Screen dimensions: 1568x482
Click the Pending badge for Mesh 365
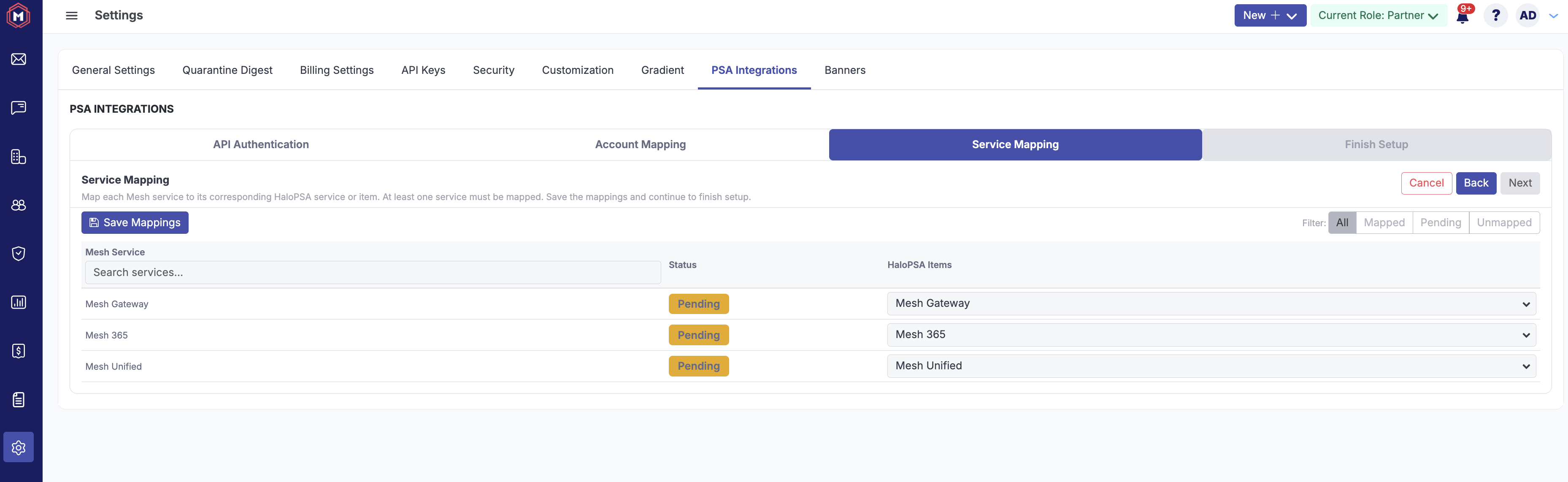[699, 335]
